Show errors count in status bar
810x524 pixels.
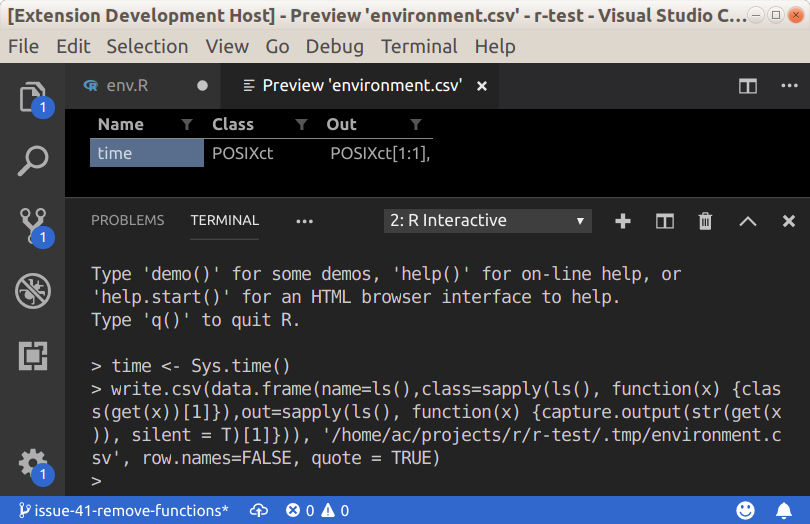300,511
